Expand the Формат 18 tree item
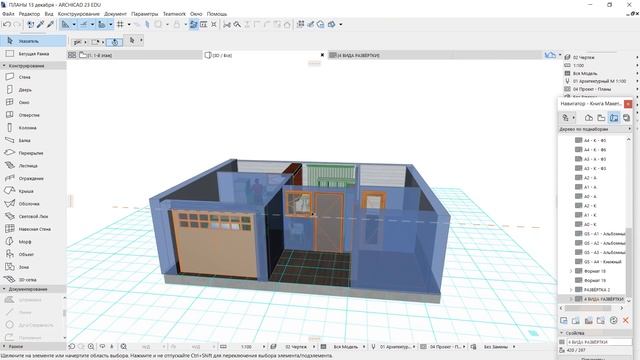The width and height of the screenshot is (640, 360). (x=571, y=271)
